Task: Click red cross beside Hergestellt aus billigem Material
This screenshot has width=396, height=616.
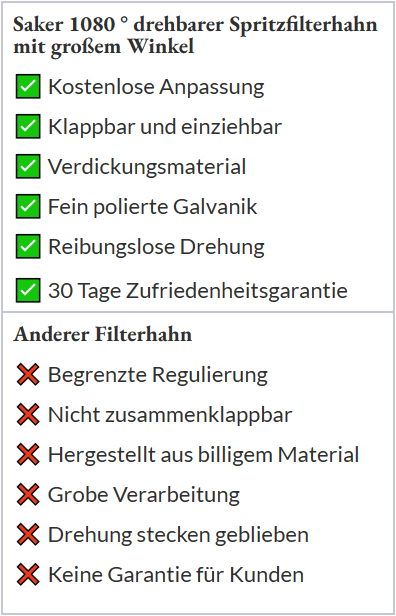Action: click(28, 455)
